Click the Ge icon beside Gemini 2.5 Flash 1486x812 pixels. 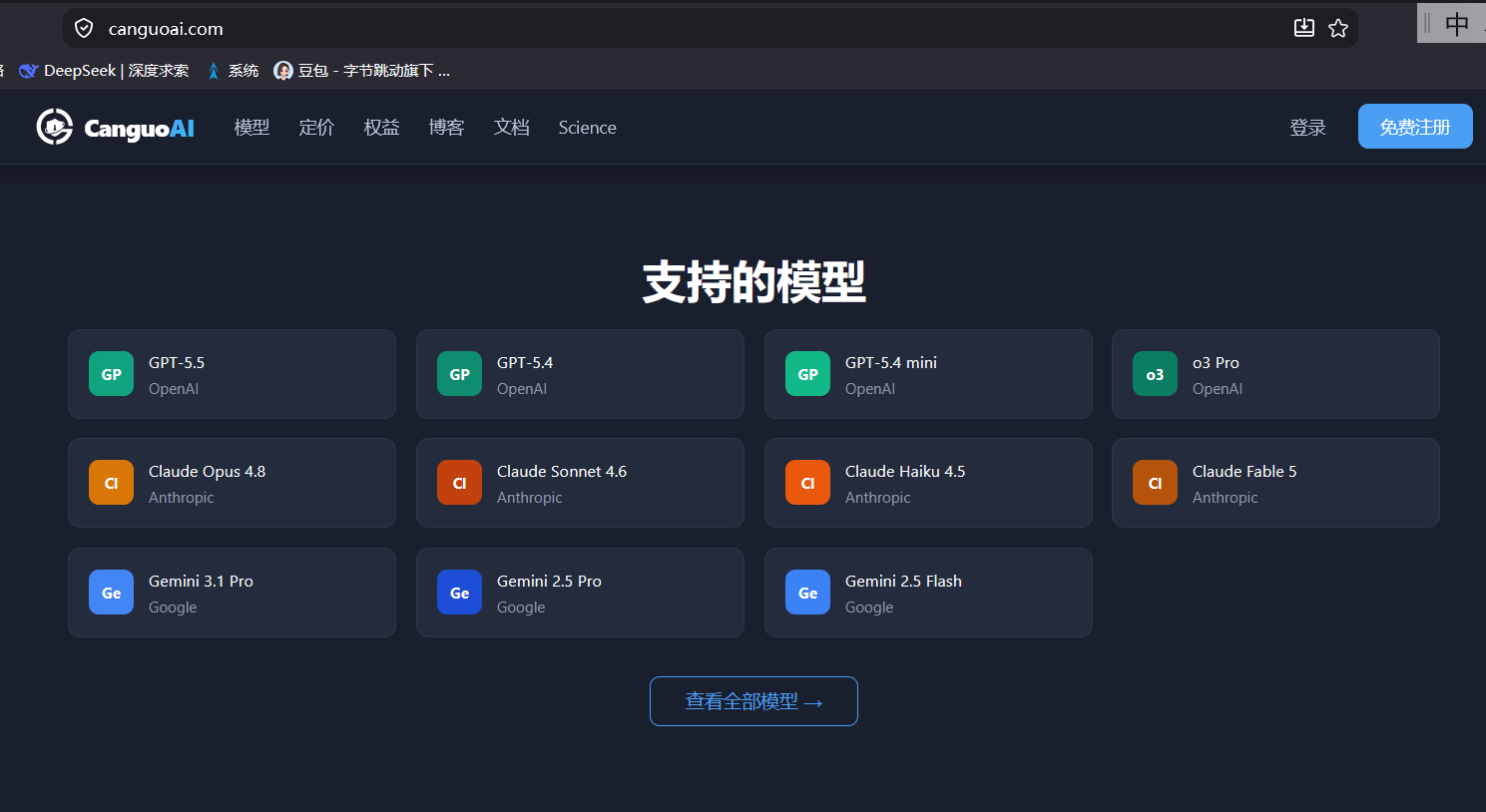click(x=807, y=593)
